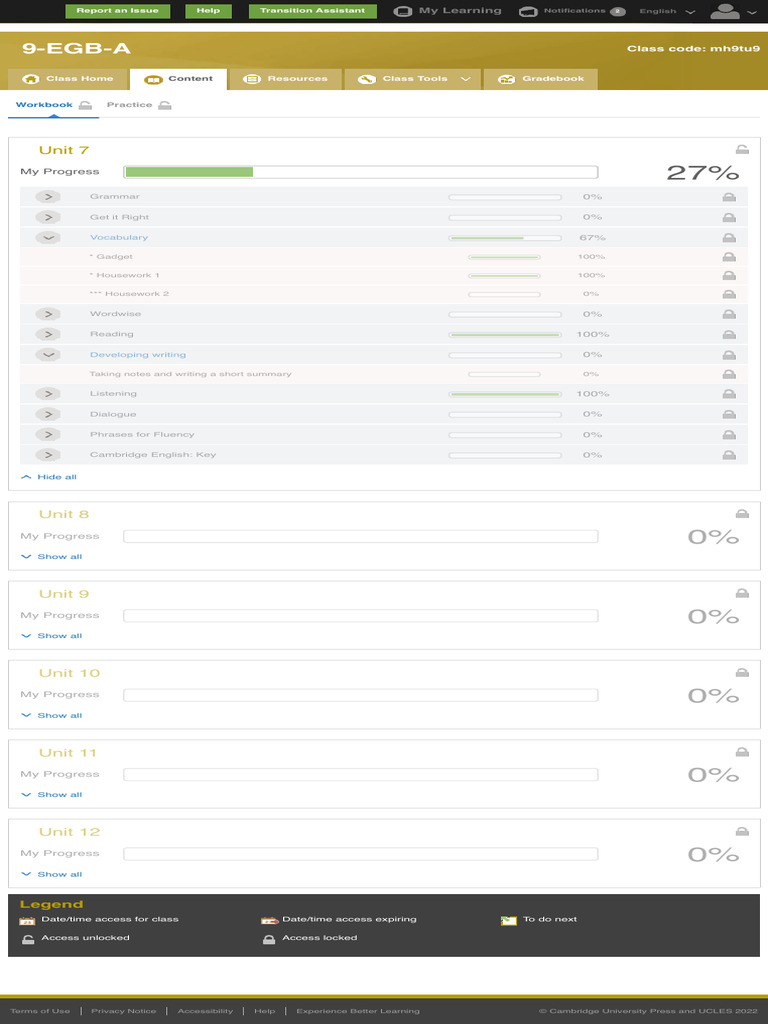Viewport: 768px width, 1024px height.
Task: Toggle the Unit 7 access lock
Action: [x=742, y=150]
